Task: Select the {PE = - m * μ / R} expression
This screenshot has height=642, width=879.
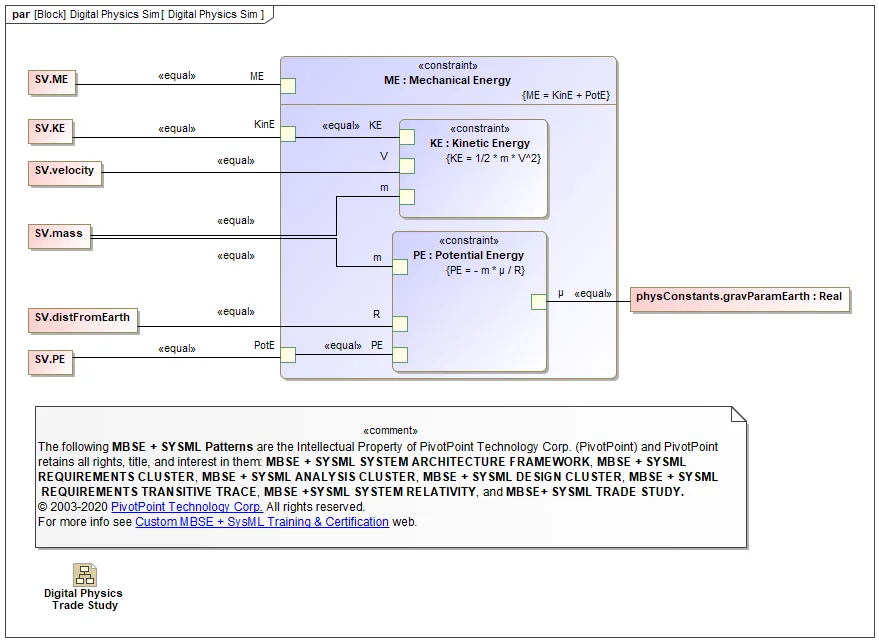Action: tap(486, 270)
